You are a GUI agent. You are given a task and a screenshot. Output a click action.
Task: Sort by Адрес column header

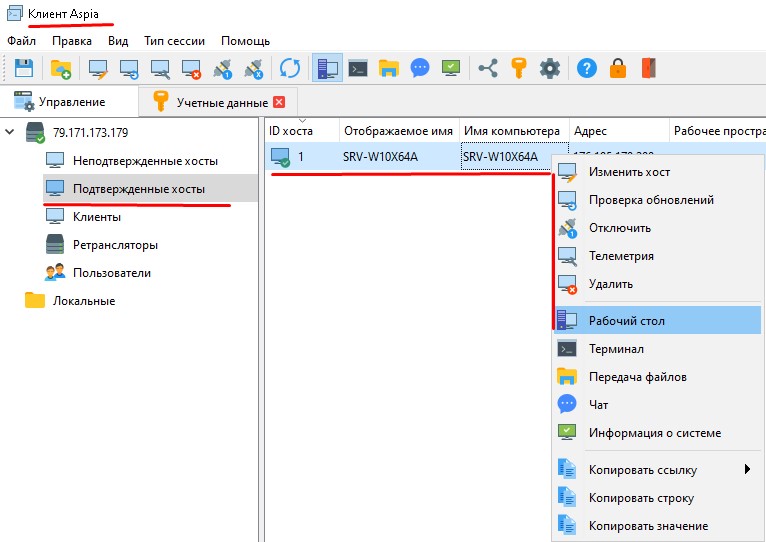(x=619, y=130)
